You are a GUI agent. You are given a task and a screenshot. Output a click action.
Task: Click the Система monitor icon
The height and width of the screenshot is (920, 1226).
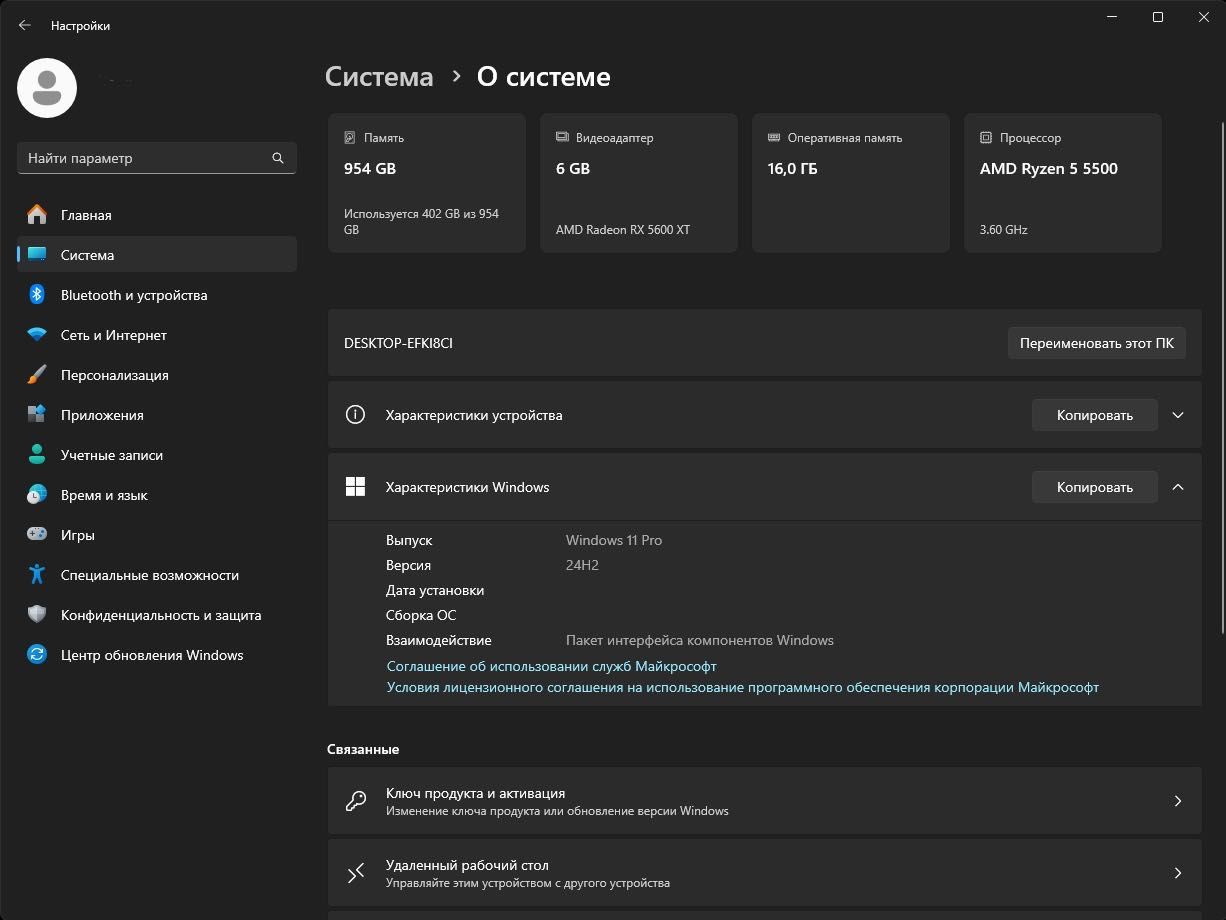37,255
